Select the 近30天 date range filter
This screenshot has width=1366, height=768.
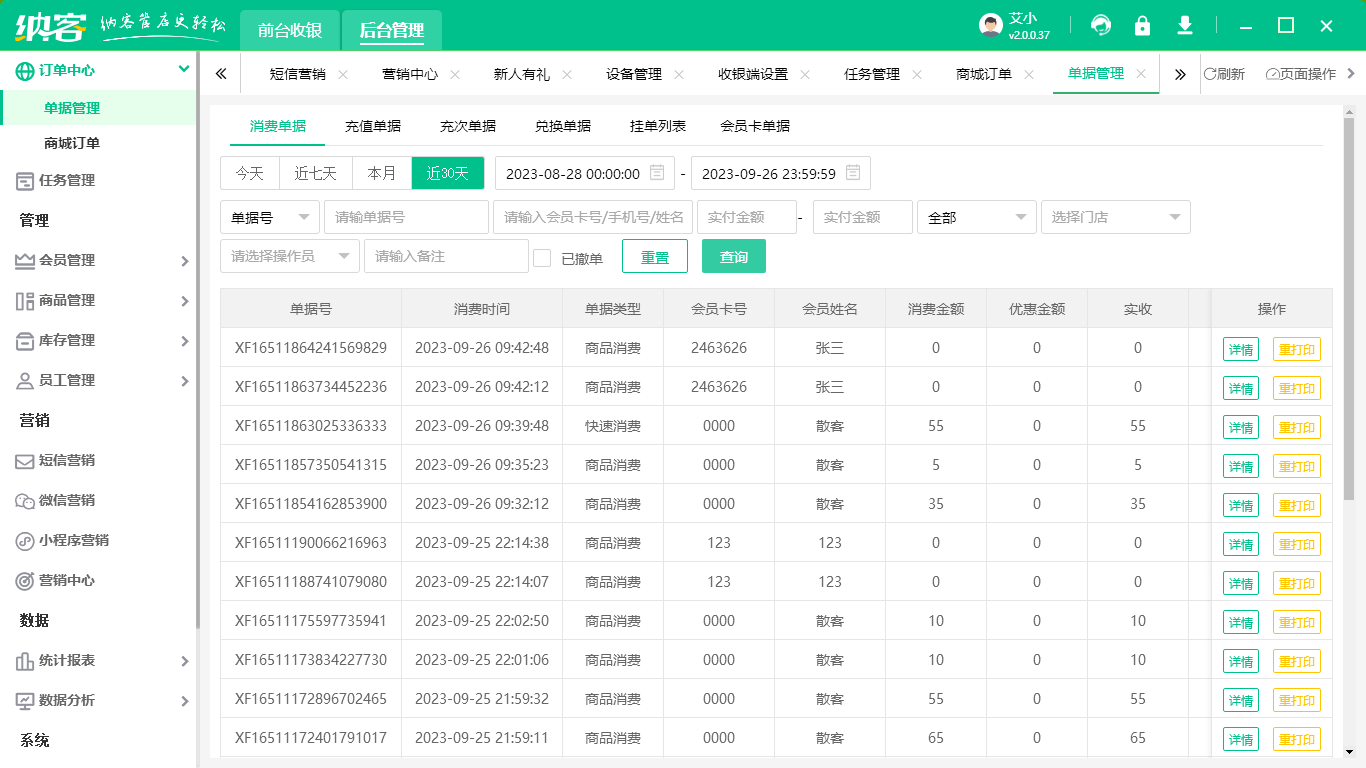[449, 172]
